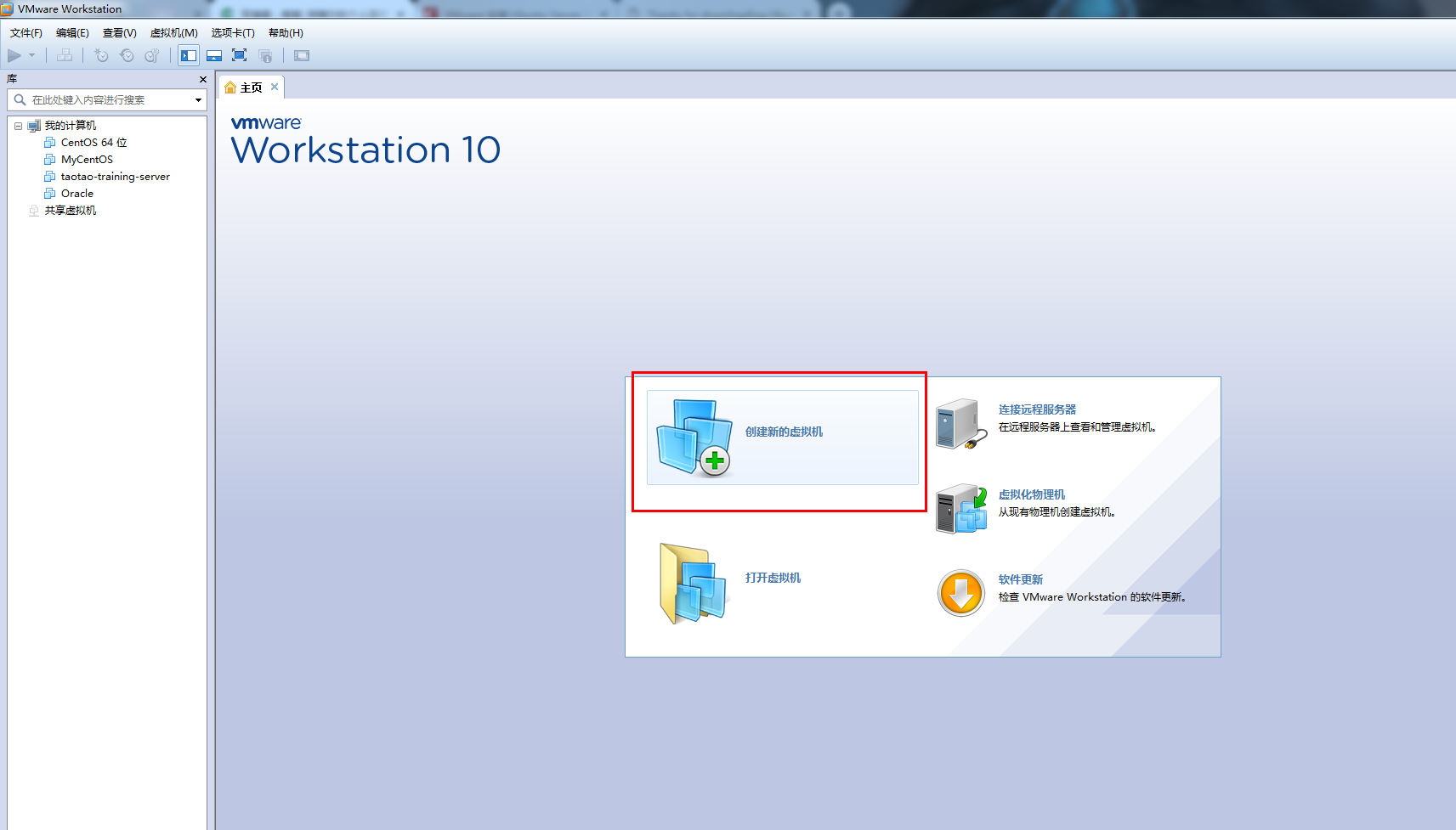This screenshot has height=830, width=1456.
Task: Click the take snapshot clock icon
Action: pyautogui.click(x=101, y=55)
